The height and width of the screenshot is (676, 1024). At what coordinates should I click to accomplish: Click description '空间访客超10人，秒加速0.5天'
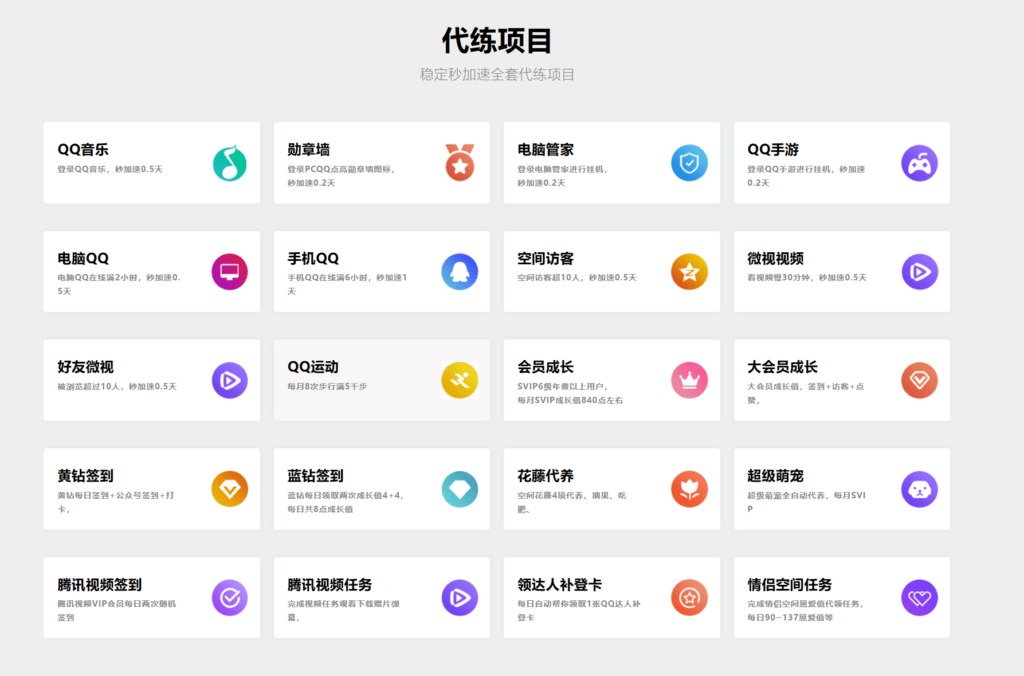click(x=577, y=278)
